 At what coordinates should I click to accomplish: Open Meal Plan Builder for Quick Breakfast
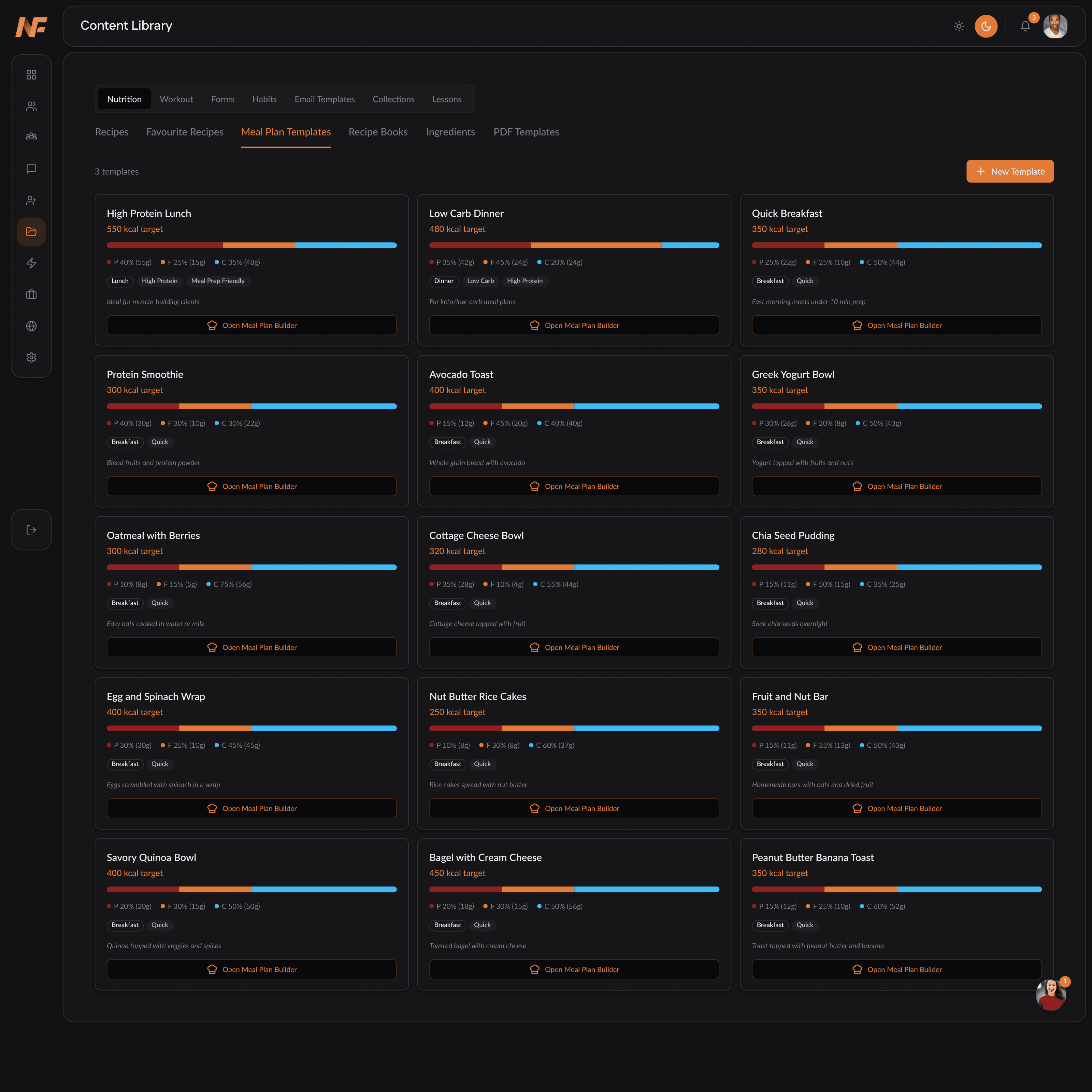tap(896, 325)
